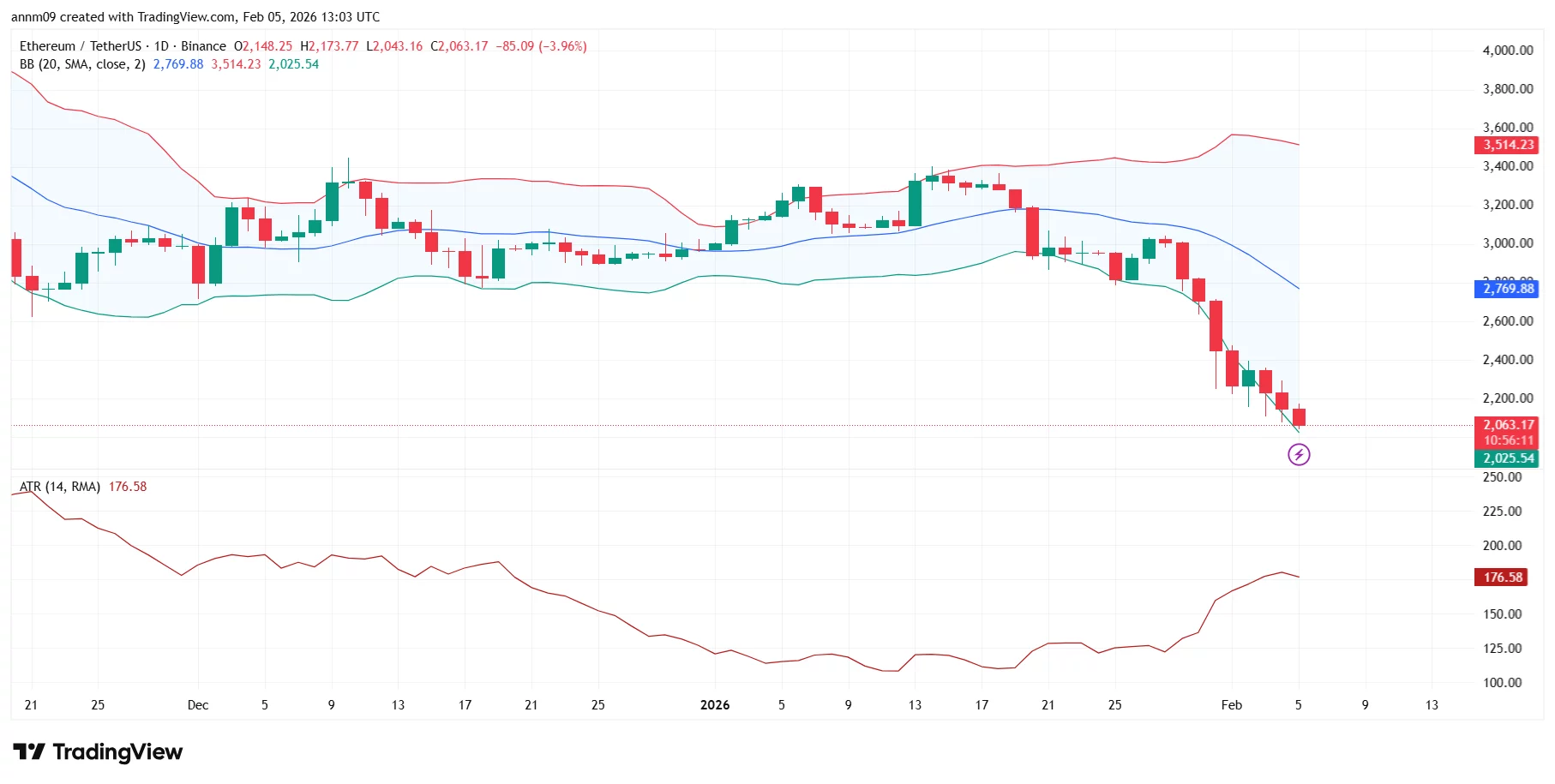Image resolution: width=1555 pixels, height=784 pixels.
Task: Click the red ATR value box on the price scale
Action: [x=1501, y=577]
